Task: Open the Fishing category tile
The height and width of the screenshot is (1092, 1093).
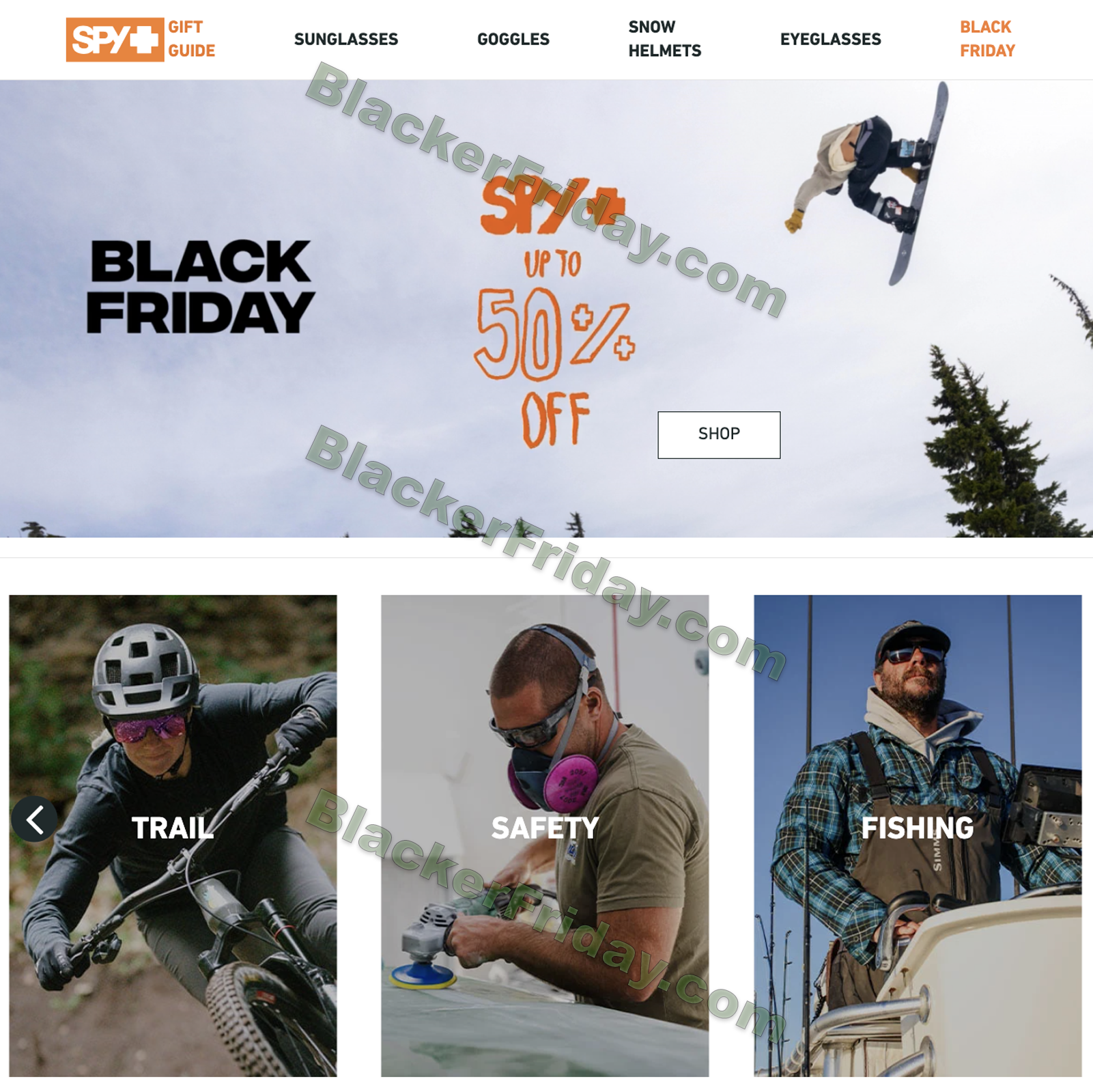Action: [x=918, y=835]
